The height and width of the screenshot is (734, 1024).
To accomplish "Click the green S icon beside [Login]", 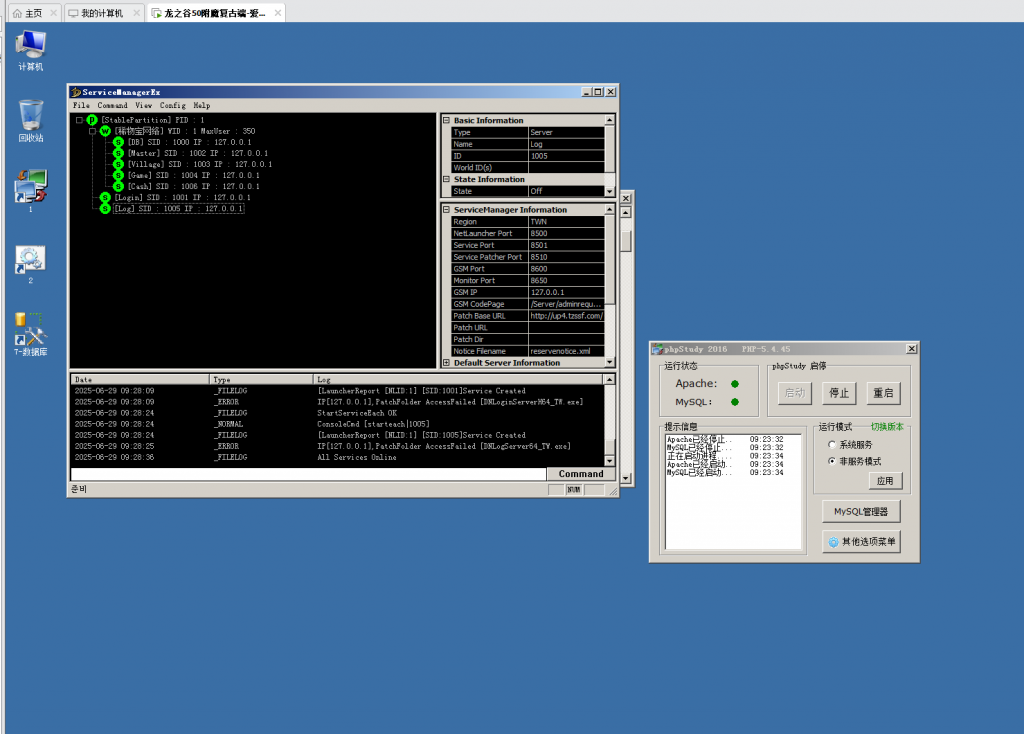I will [105, 198].
